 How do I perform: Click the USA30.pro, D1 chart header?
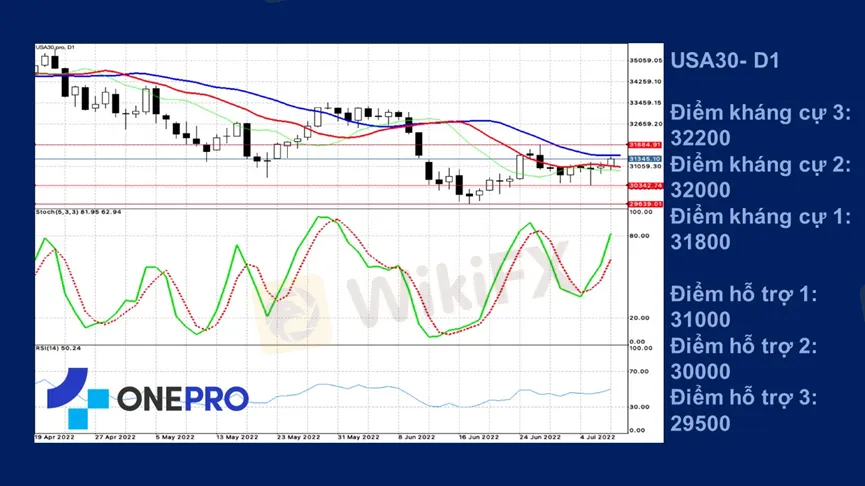click(55, 47)
